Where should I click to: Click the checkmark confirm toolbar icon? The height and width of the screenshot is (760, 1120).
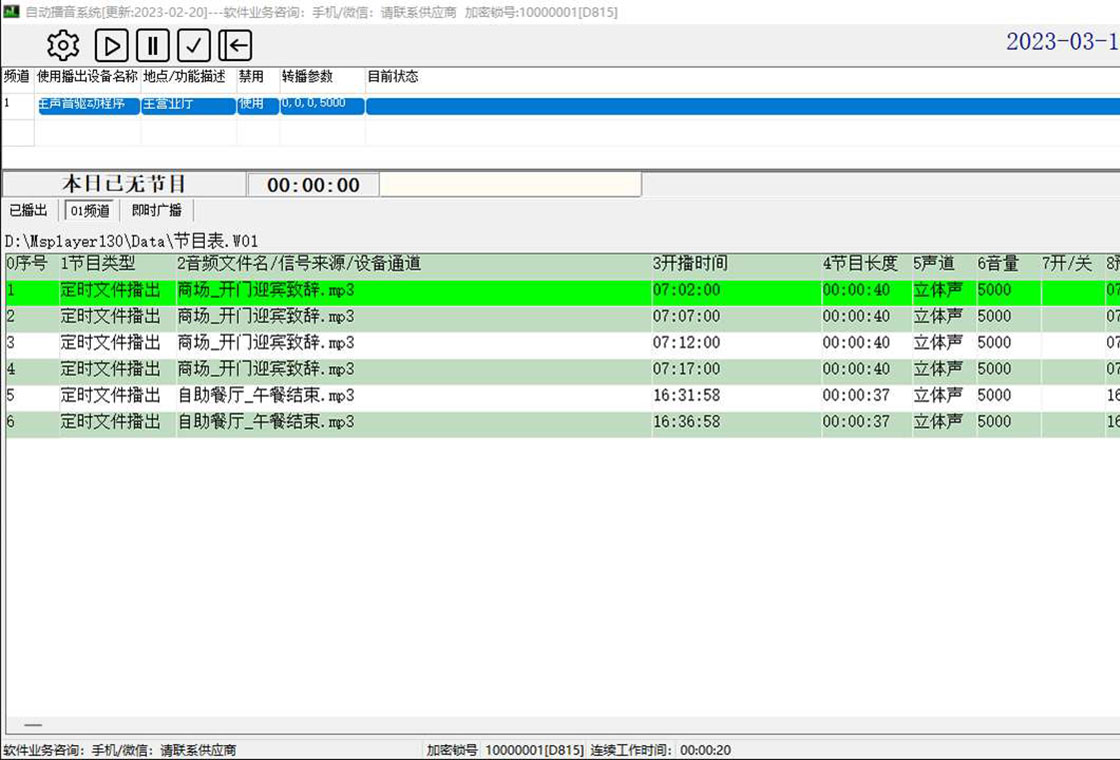194,46
